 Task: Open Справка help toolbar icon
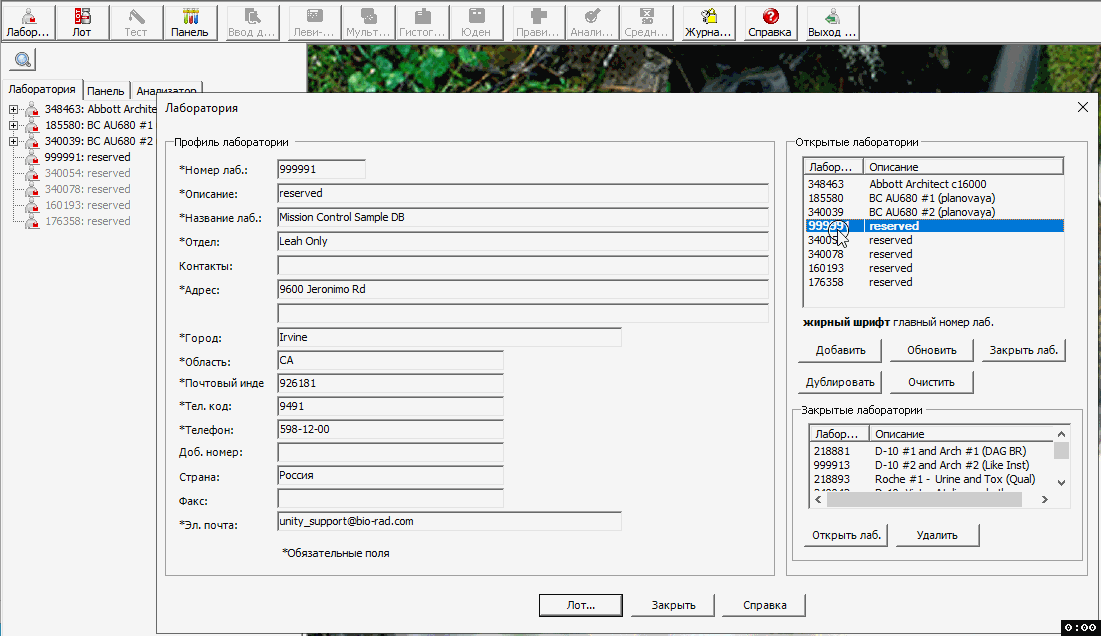[x=770, y=22]
